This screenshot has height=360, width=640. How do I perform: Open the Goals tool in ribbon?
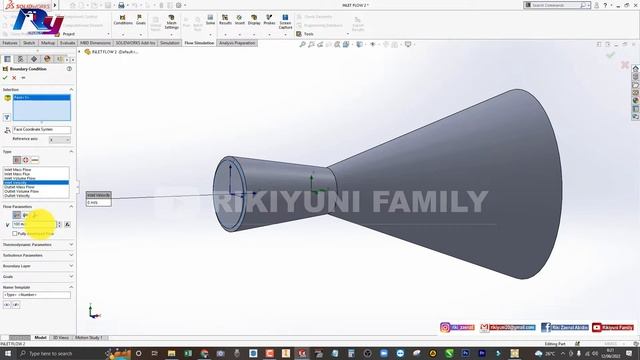coord(140,20)
